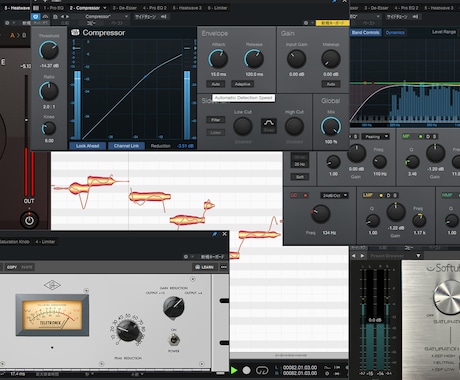Click the A>B compare label in the Heatwave plugin
The width and height of the screenshot is (460, 380).
[18, 35]
